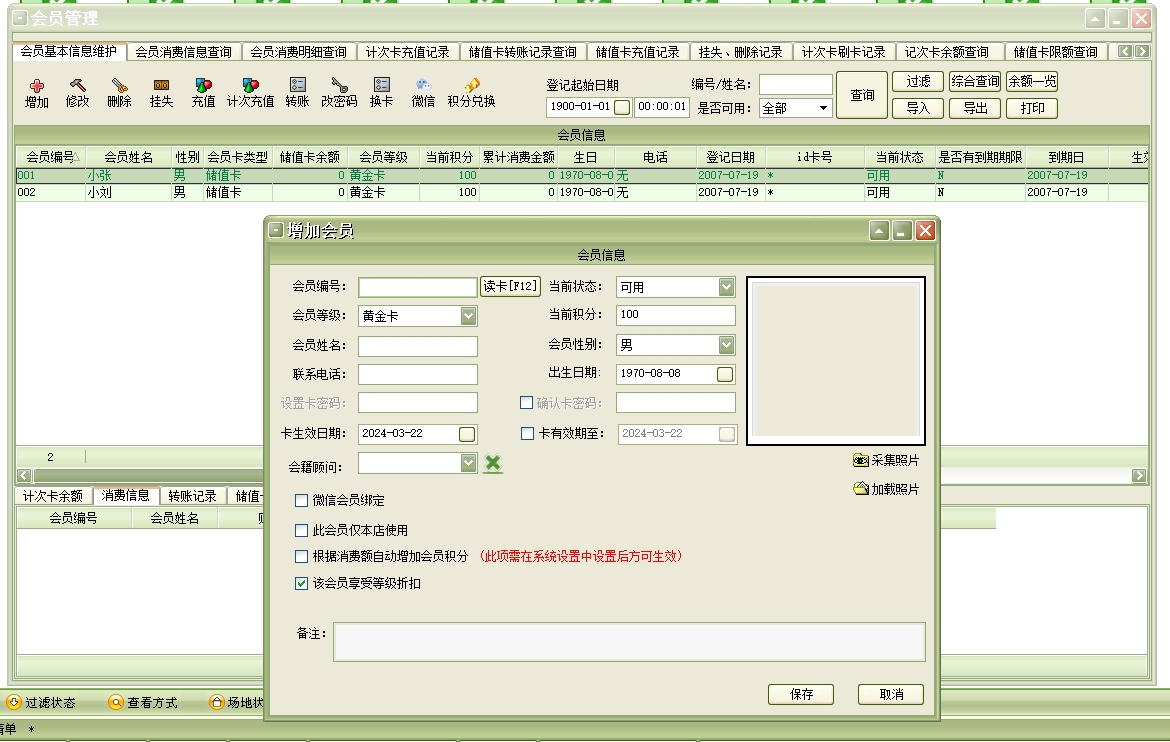Screen dimensions: 1170x742
Task: Click the 修改 (modify) hammer icon
Action: coord(78,88)
